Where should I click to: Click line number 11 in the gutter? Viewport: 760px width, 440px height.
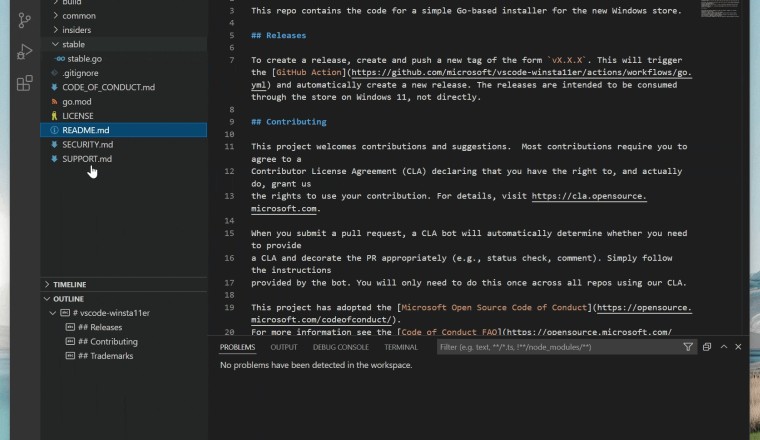tap(229, 146)
